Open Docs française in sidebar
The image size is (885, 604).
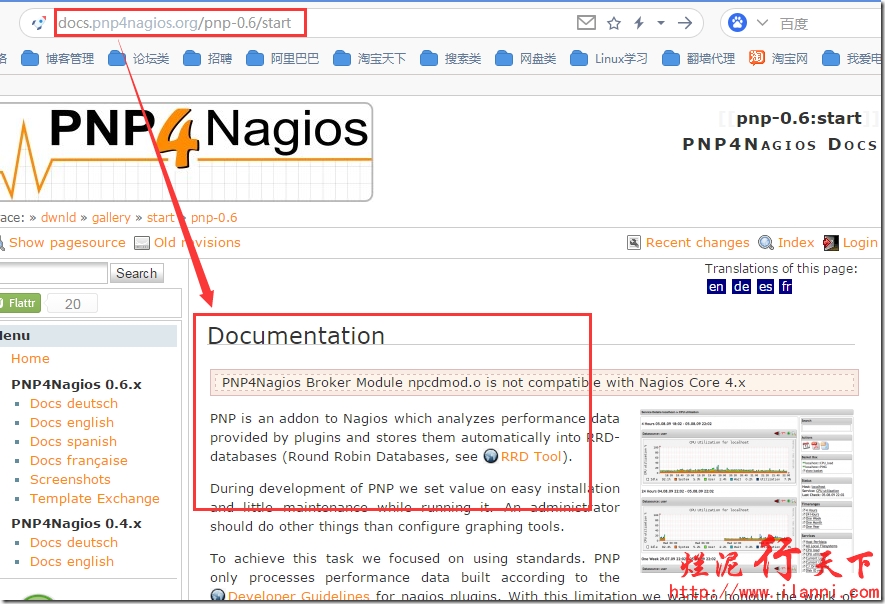click(x=78, y=461)
